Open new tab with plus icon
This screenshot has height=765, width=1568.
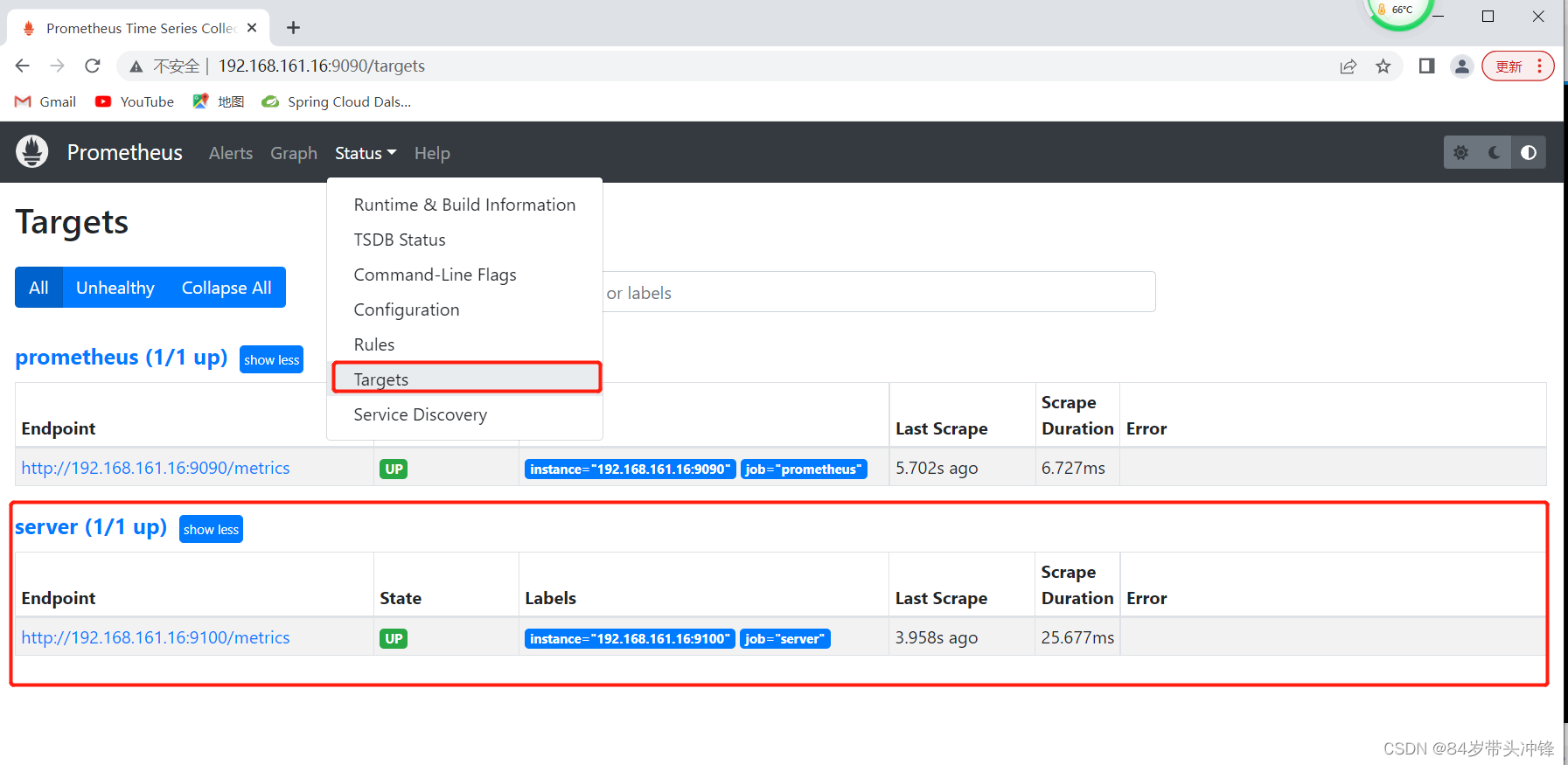pyautogui.click(x=294, y=28)
